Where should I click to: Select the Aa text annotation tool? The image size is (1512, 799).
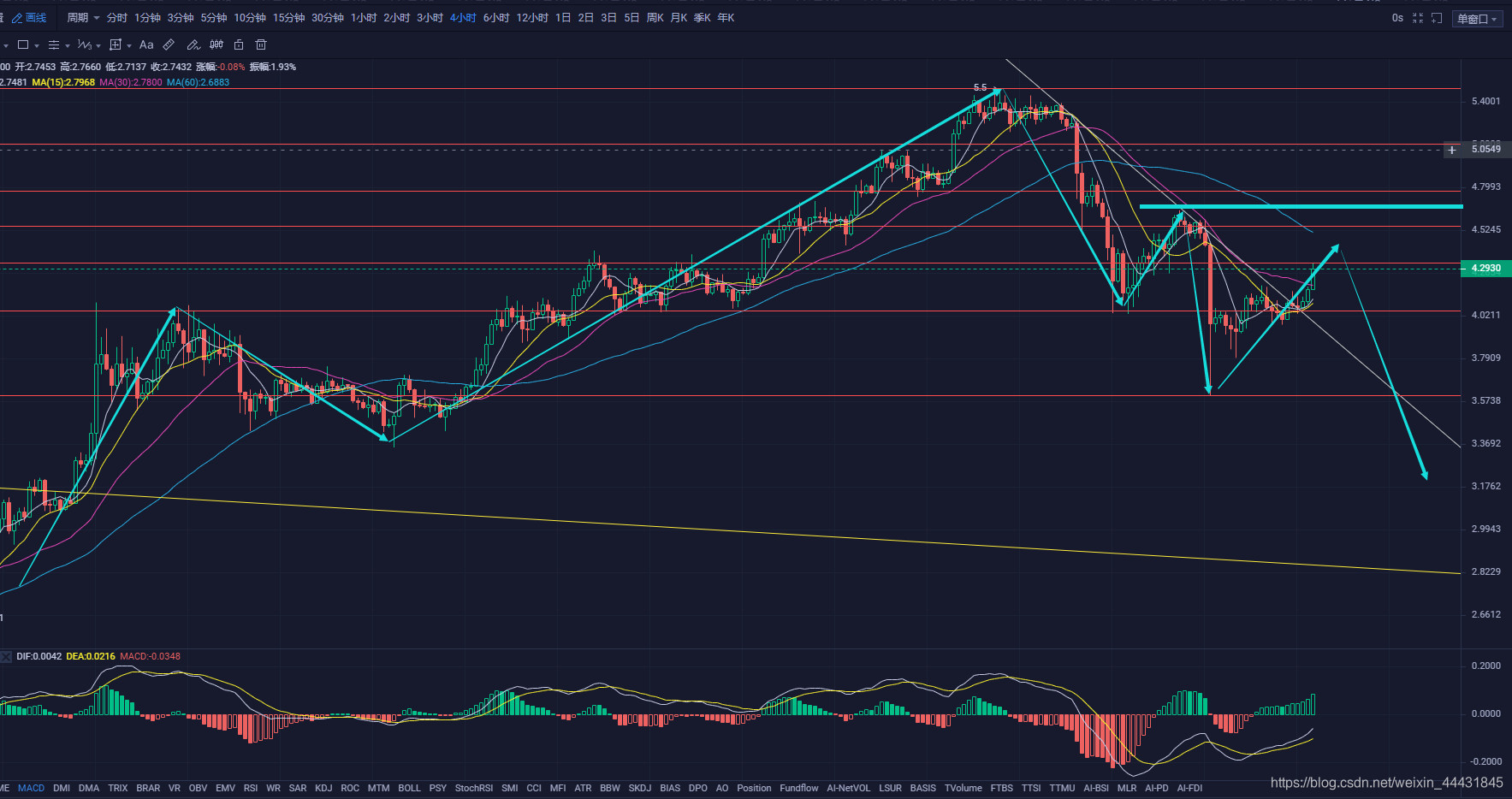coord(146,44)
